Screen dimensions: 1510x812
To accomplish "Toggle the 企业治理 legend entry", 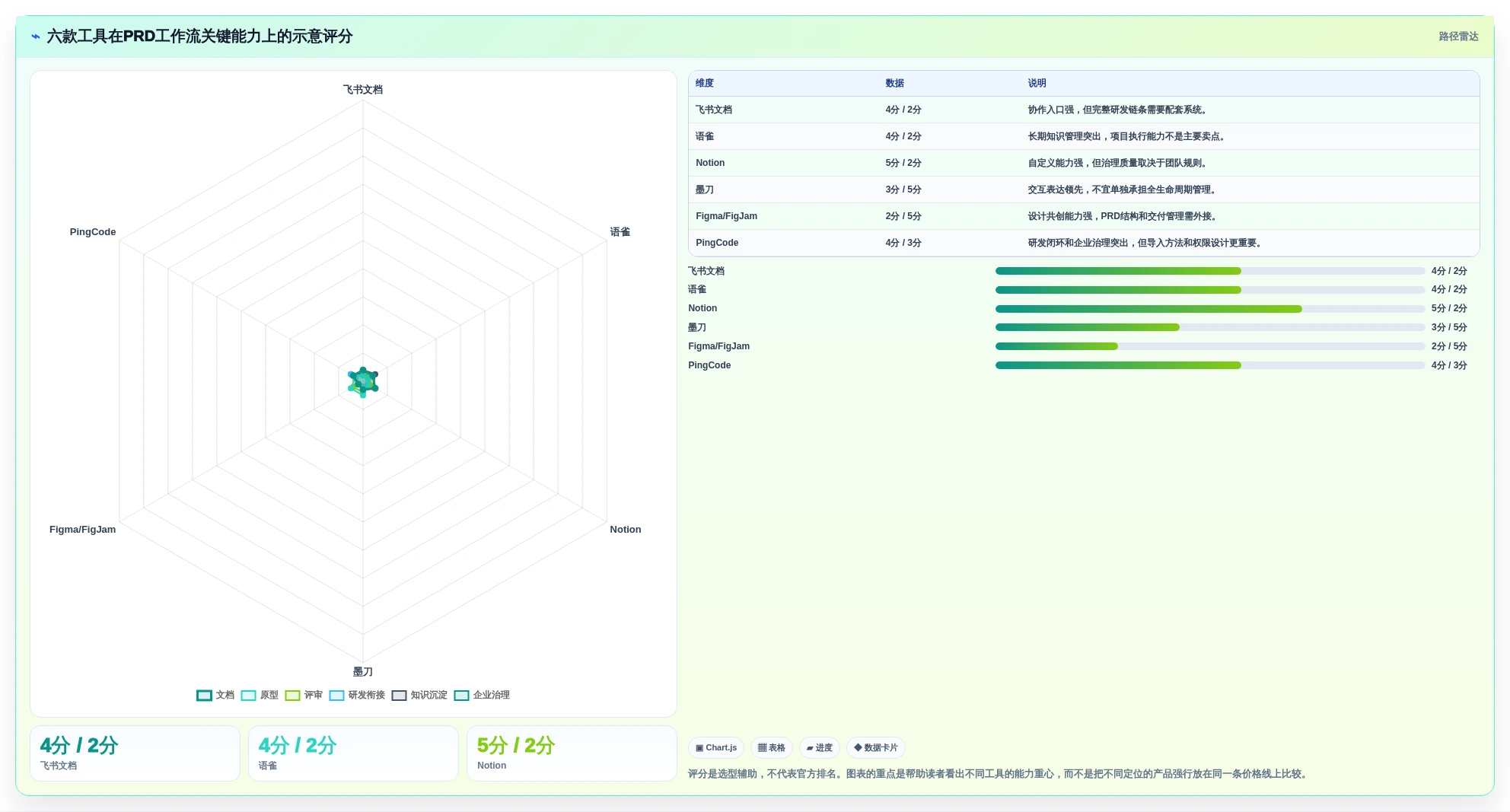I will [x=482, y=695].
